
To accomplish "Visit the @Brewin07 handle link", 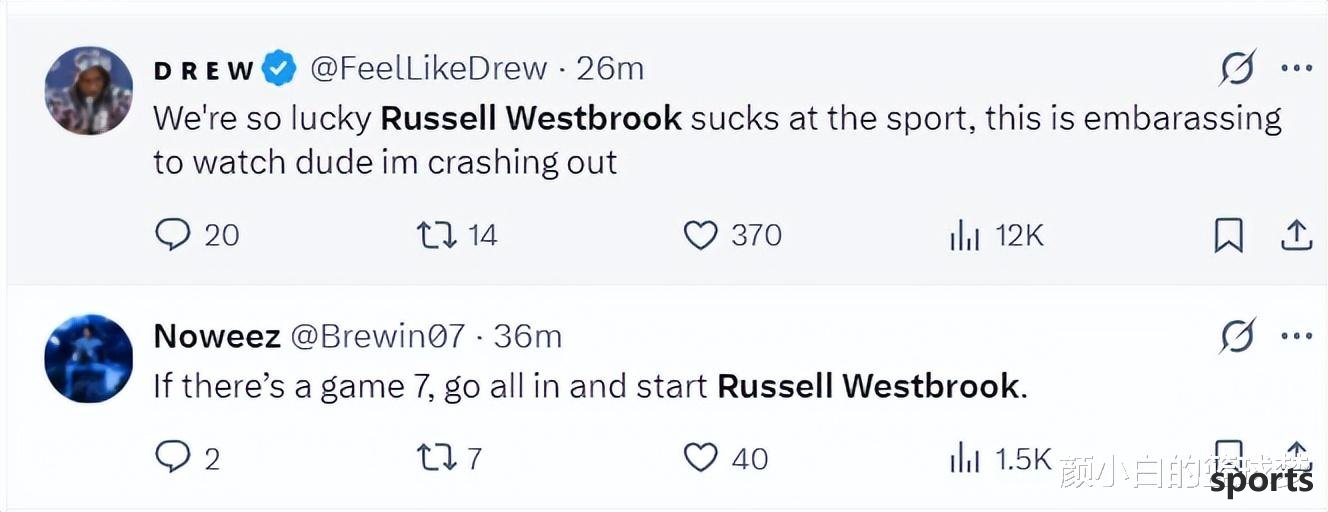I will pos(377,336).
